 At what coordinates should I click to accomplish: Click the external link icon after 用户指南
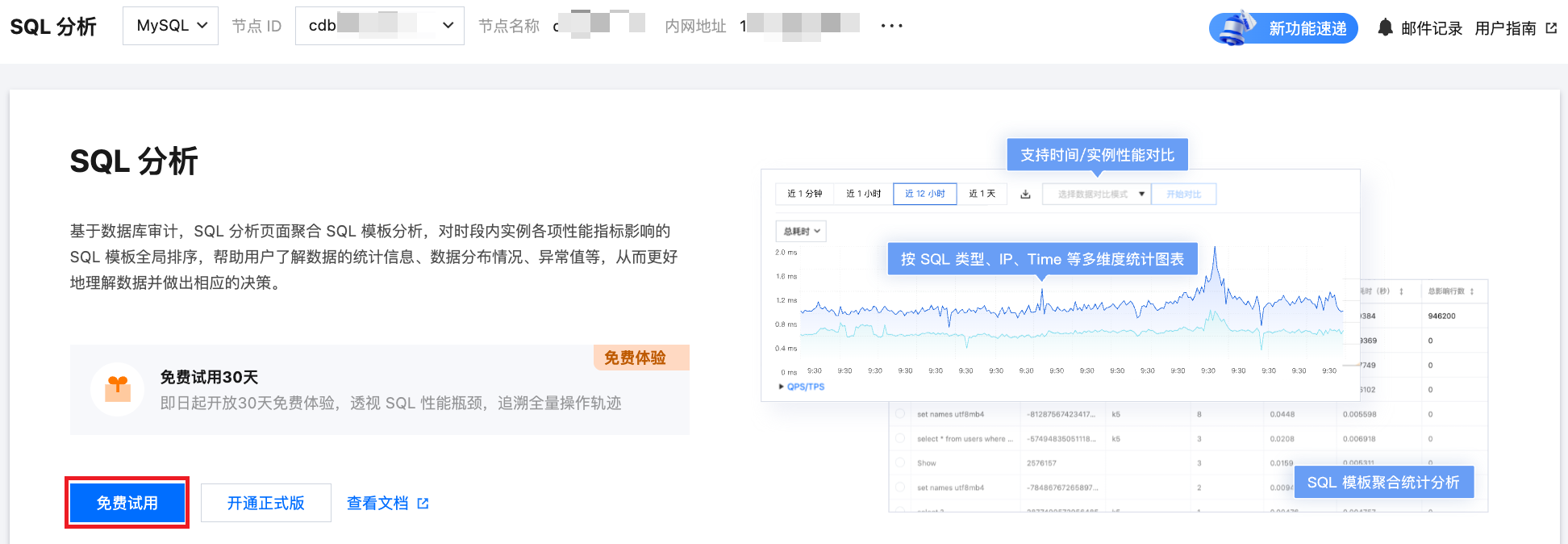[x=1551, y=28]
